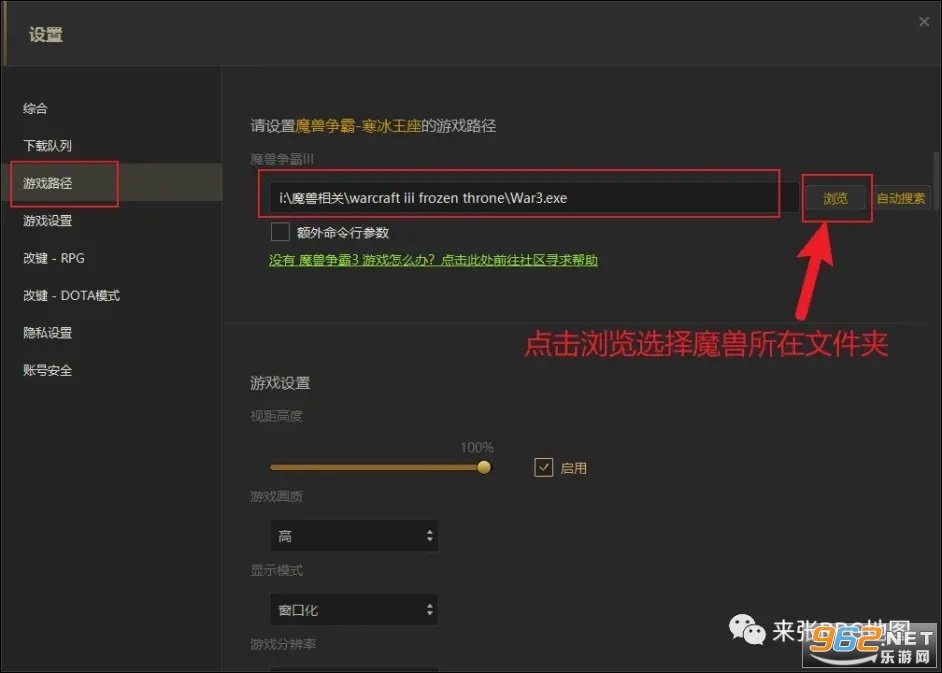The height and width of the screenshot is (673, 942).
Task: Go to 改键 - DOTA模式 settings
Action: [x=71, y=296]
